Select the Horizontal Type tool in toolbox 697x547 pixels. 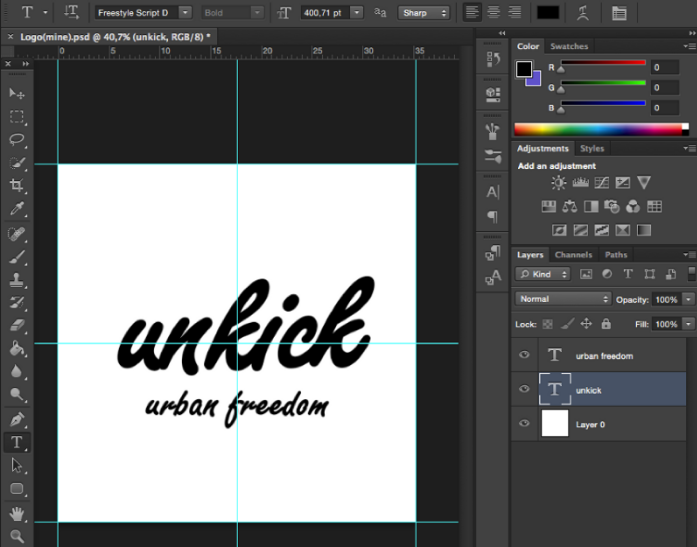[x=17, y=442]
